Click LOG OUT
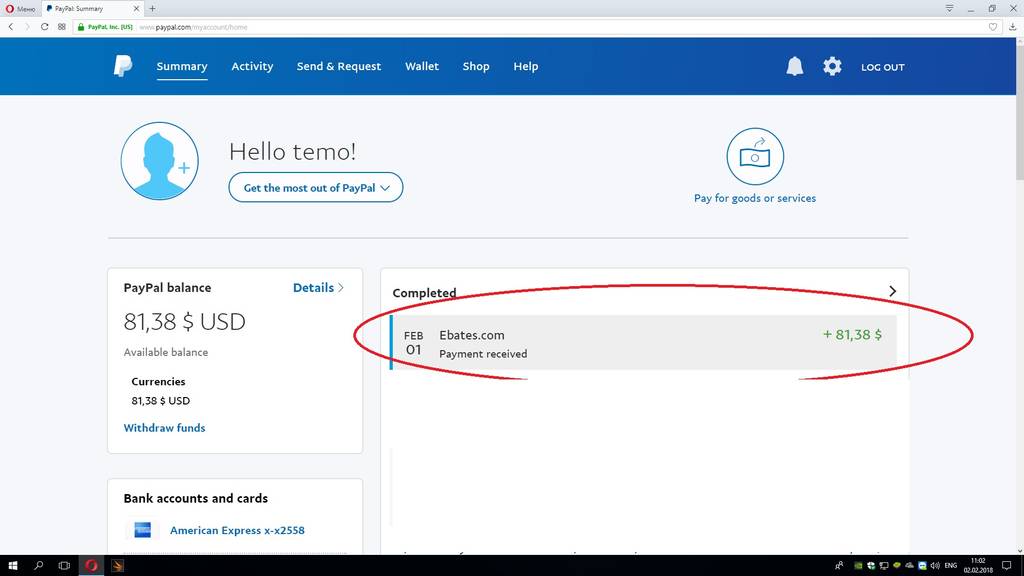 882,67
